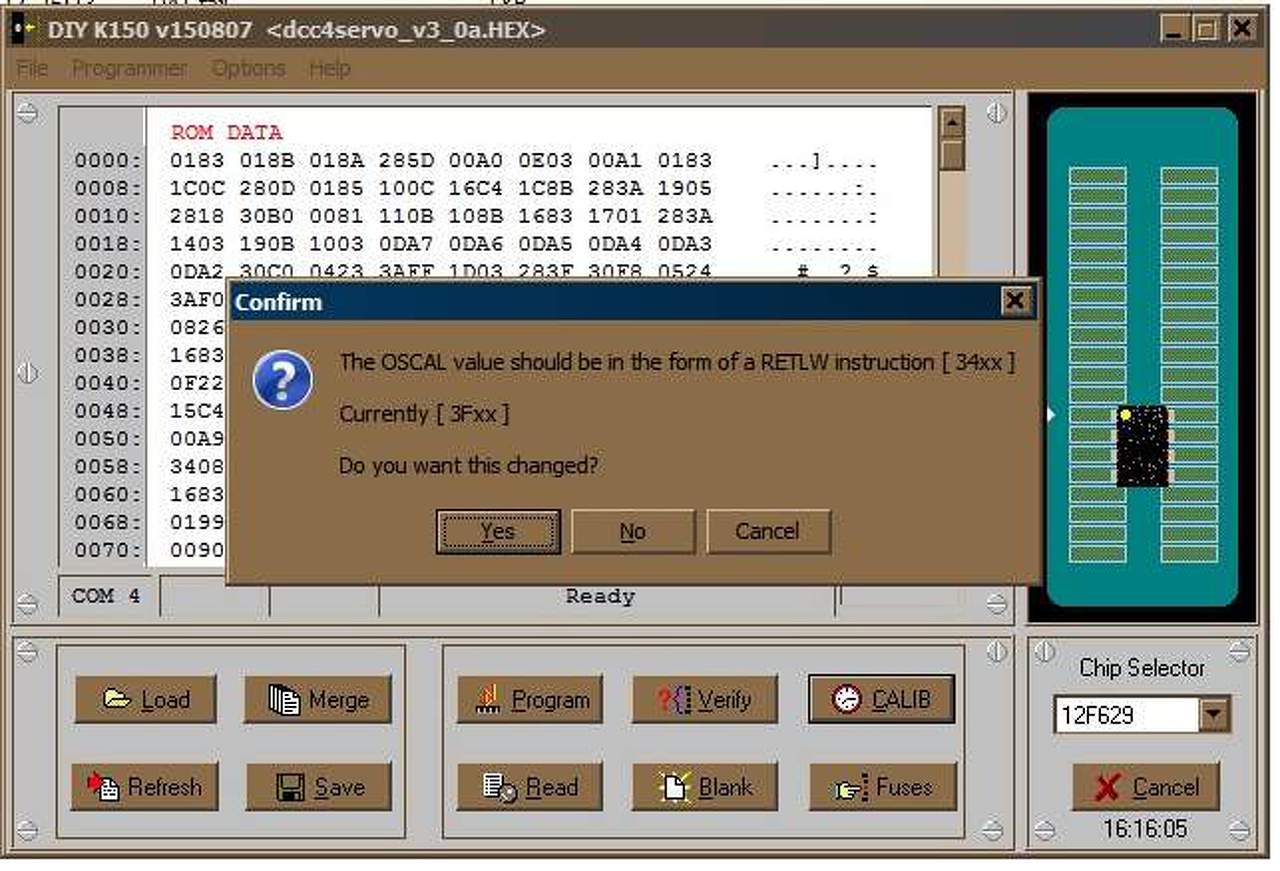1280x871 pixels.
Task: Click hex value "30B0" in row 0010
Action: 267,216
